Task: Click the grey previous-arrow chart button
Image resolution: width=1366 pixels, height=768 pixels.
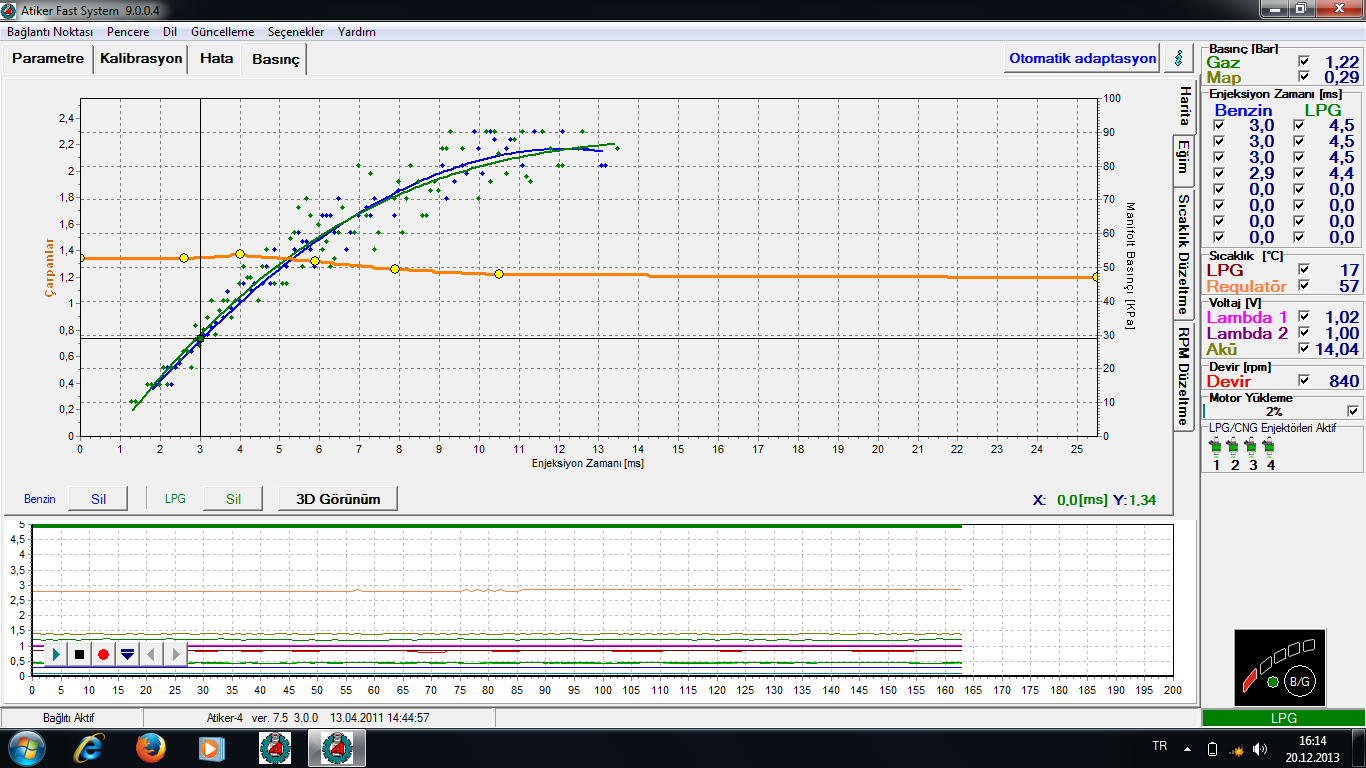Action: [x=151, y=654]
